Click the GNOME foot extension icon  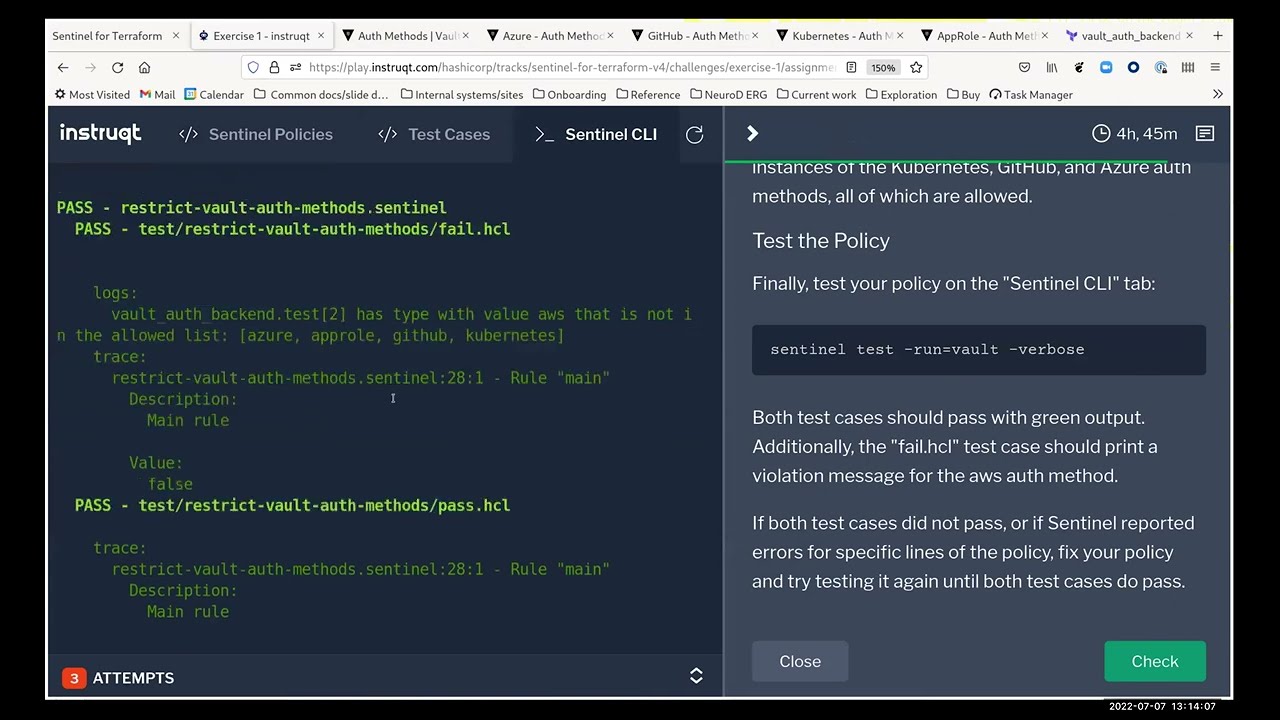(1078, 67)
